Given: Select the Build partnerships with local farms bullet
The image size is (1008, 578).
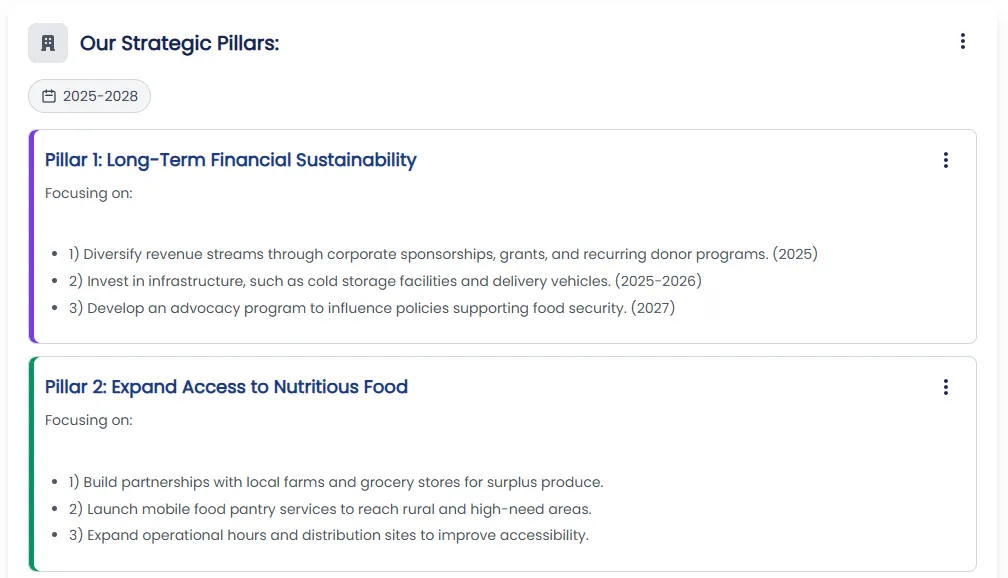Looking at the screenshot, I should 336,482.
